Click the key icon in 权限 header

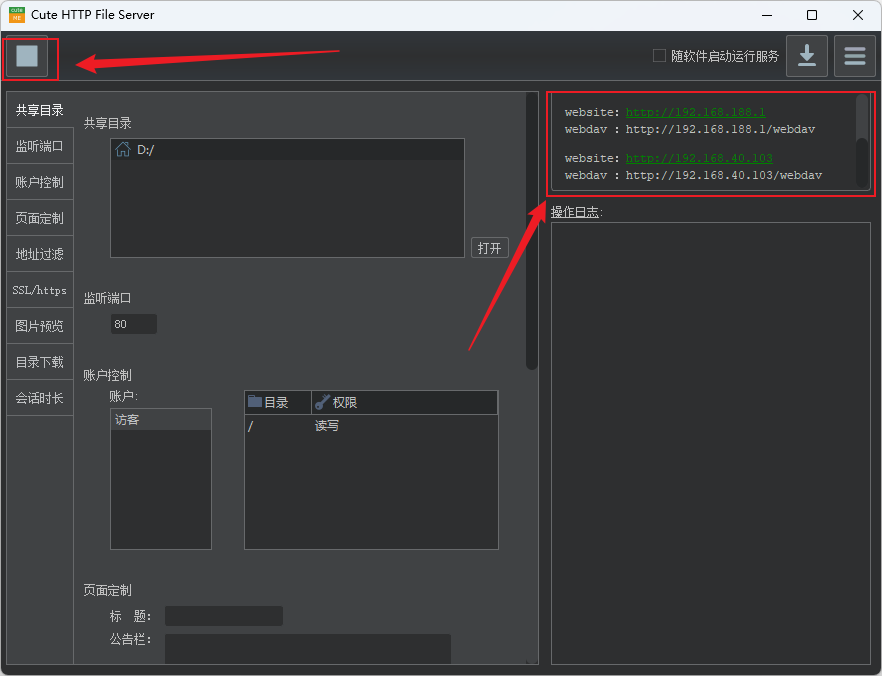[x=322, y=402]
